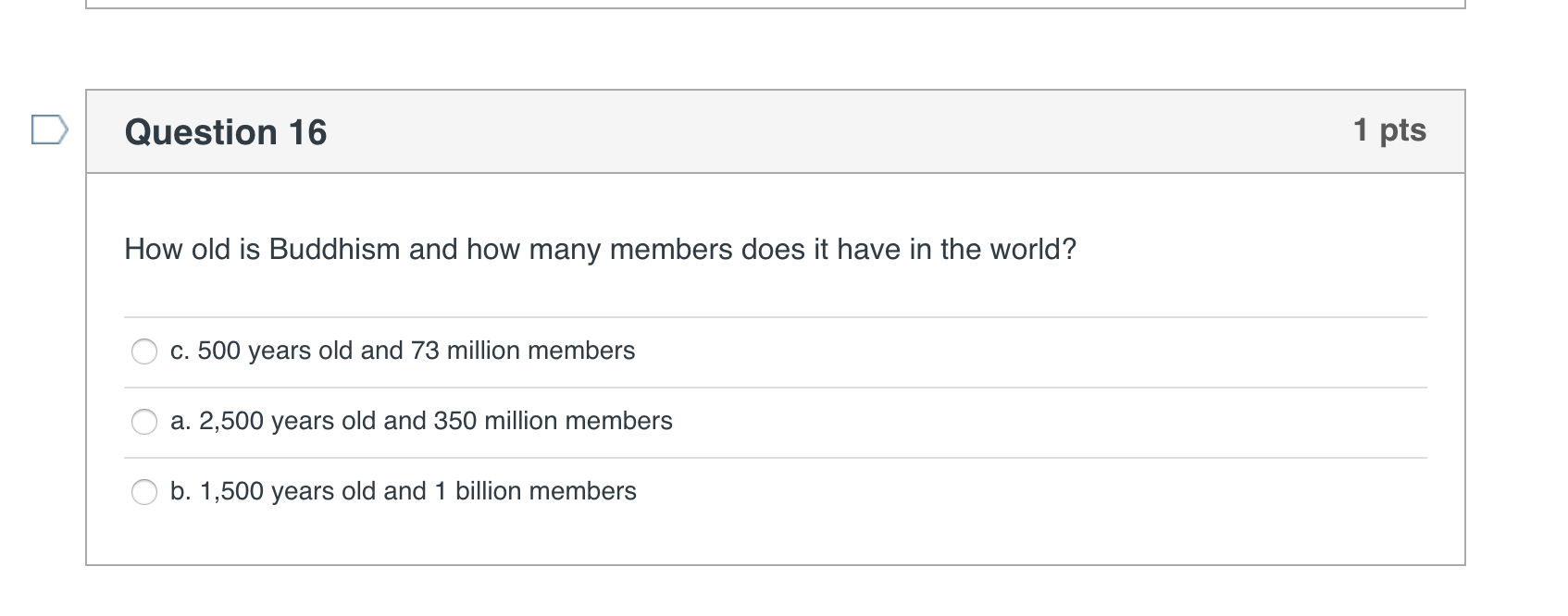Click answer label starting with "a. 2,500 years"
Screen dimensions: 1568x616
(421, 421)
